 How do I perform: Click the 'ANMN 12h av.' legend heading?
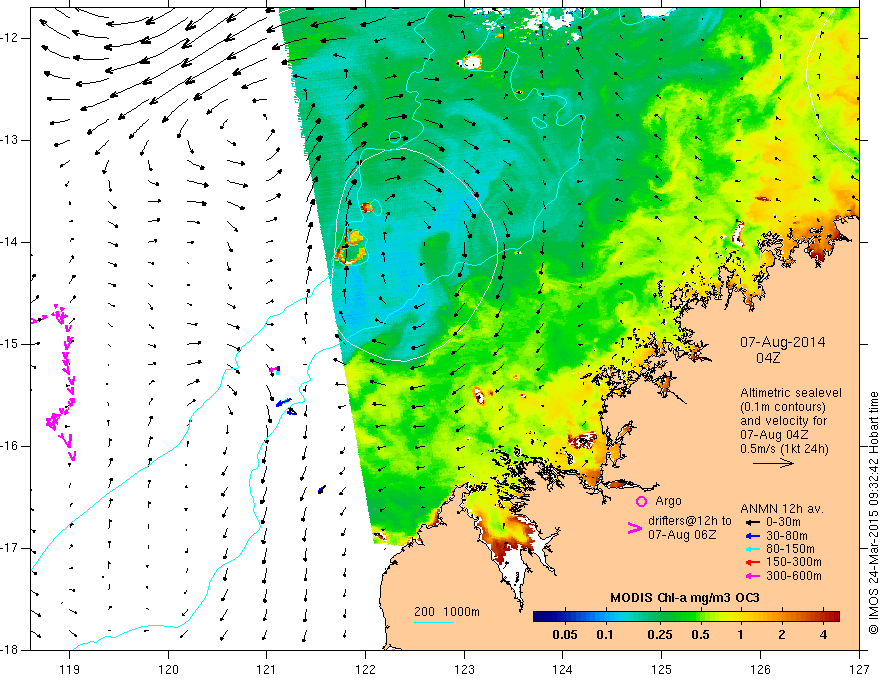(782, 509)
